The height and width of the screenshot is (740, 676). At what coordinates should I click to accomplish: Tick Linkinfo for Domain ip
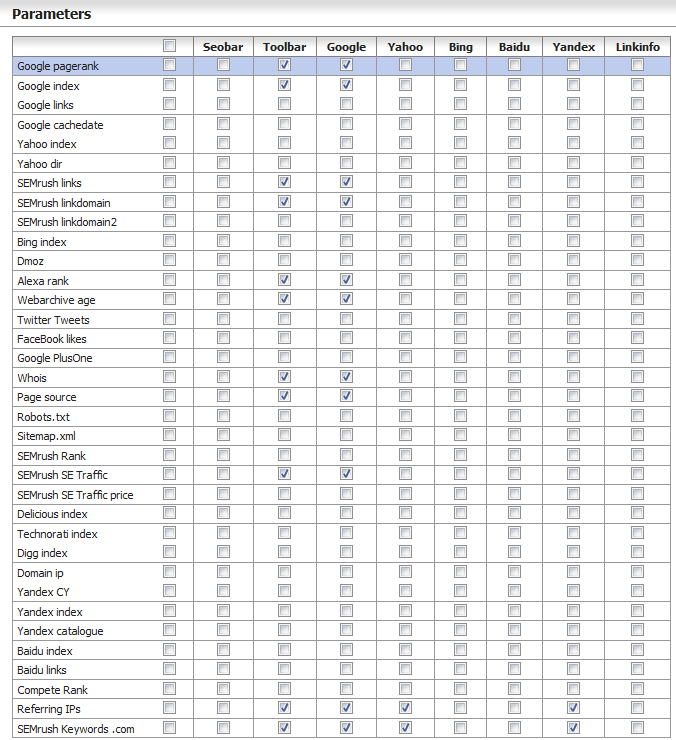[637, 572]
